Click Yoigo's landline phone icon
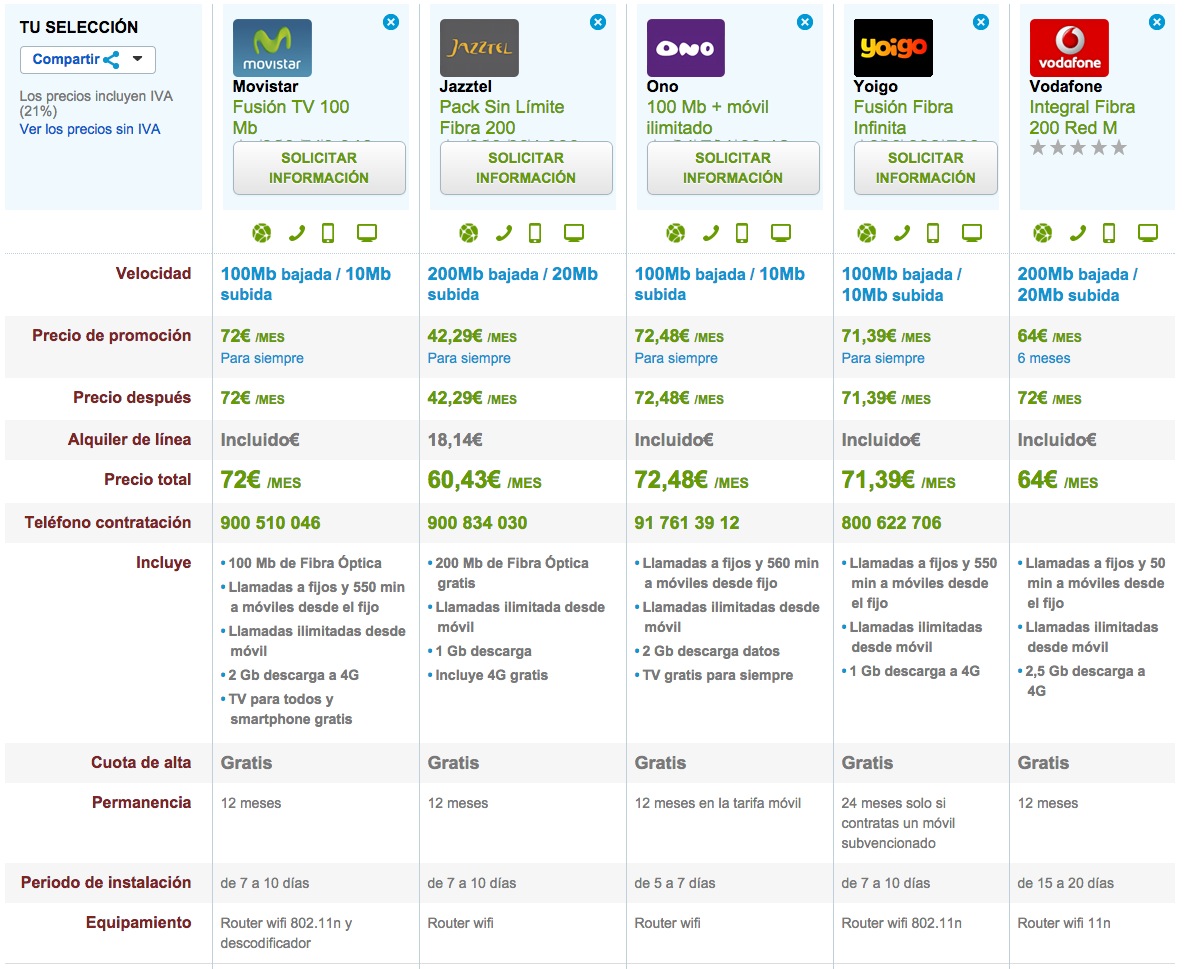This screenshot has height=969, width=1186. (902, 233)
